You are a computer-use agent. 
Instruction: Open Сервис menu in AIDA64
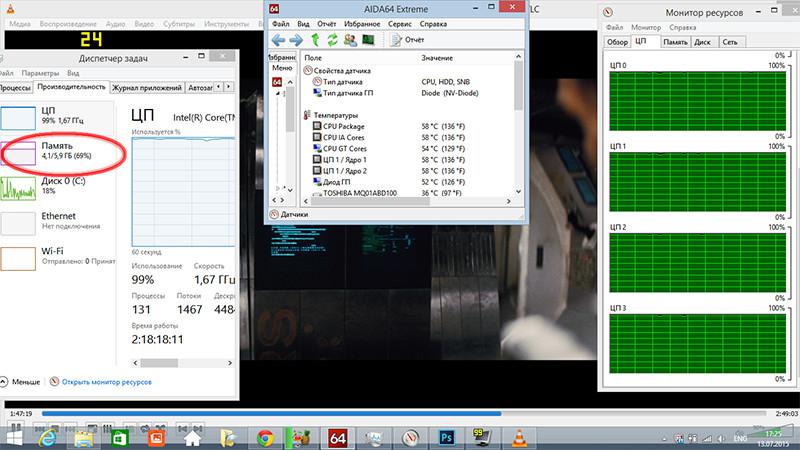[399, 24]
